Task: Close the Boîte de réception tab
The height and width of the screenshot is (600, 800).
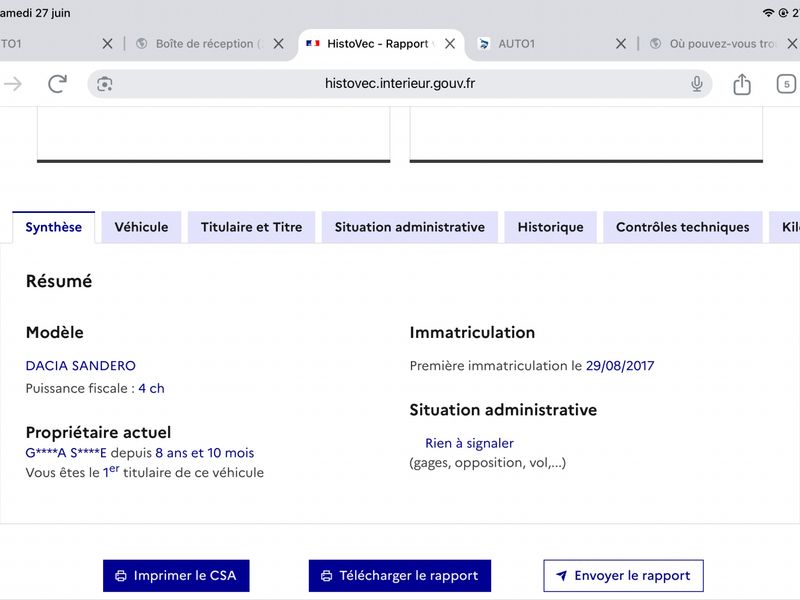Action: [x=278, y=44]
